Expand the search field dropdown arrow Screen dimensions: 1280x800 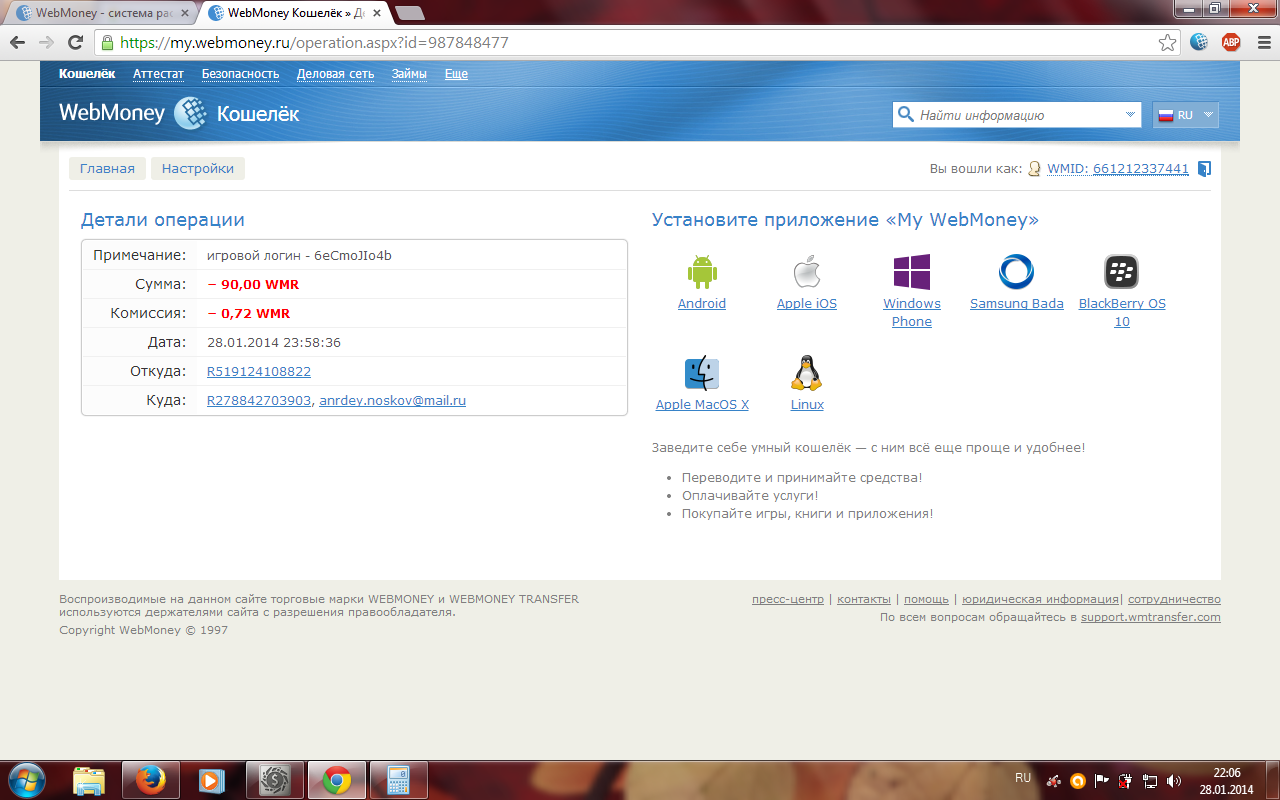tap(1130, 115)
